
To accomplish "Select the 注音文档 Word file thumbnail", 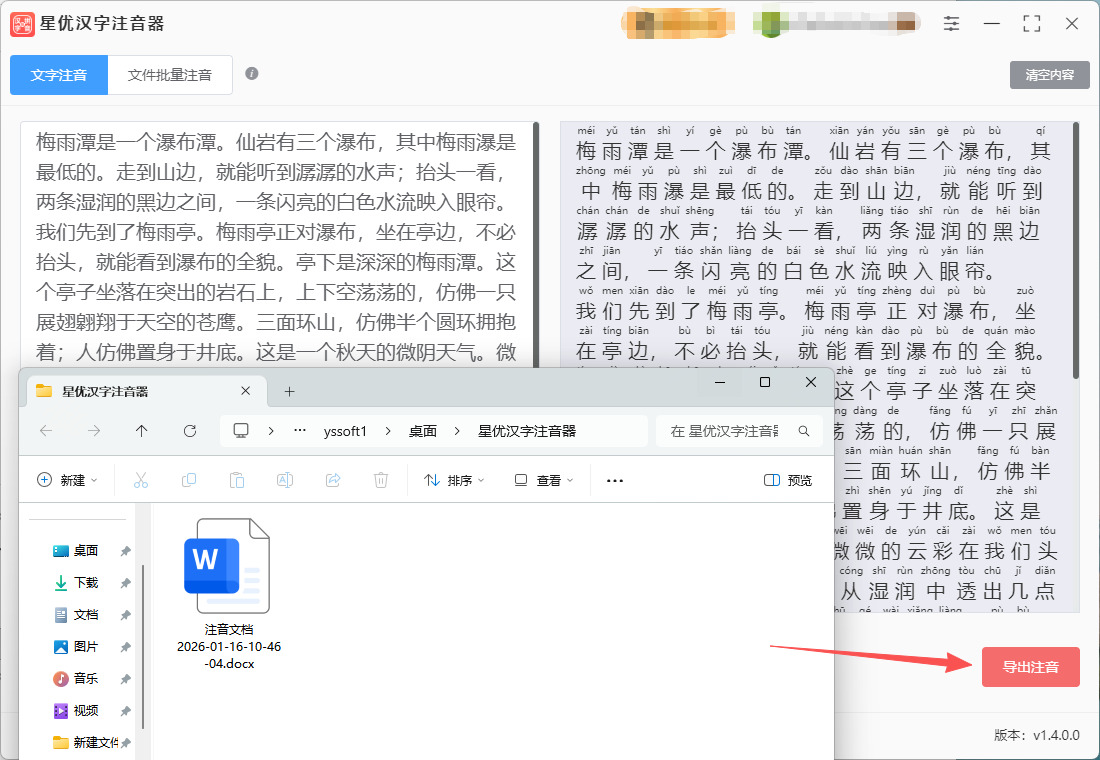I will point(227,566).
